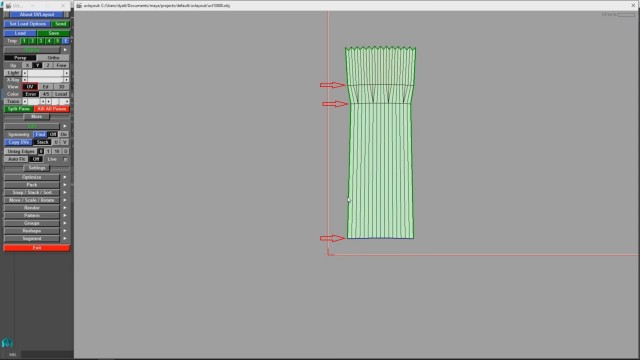This screenshot has height=360, width=640.
Task: Set the Untag Edges value to 10
Action: pyautogui.click(x=57, y=151)
